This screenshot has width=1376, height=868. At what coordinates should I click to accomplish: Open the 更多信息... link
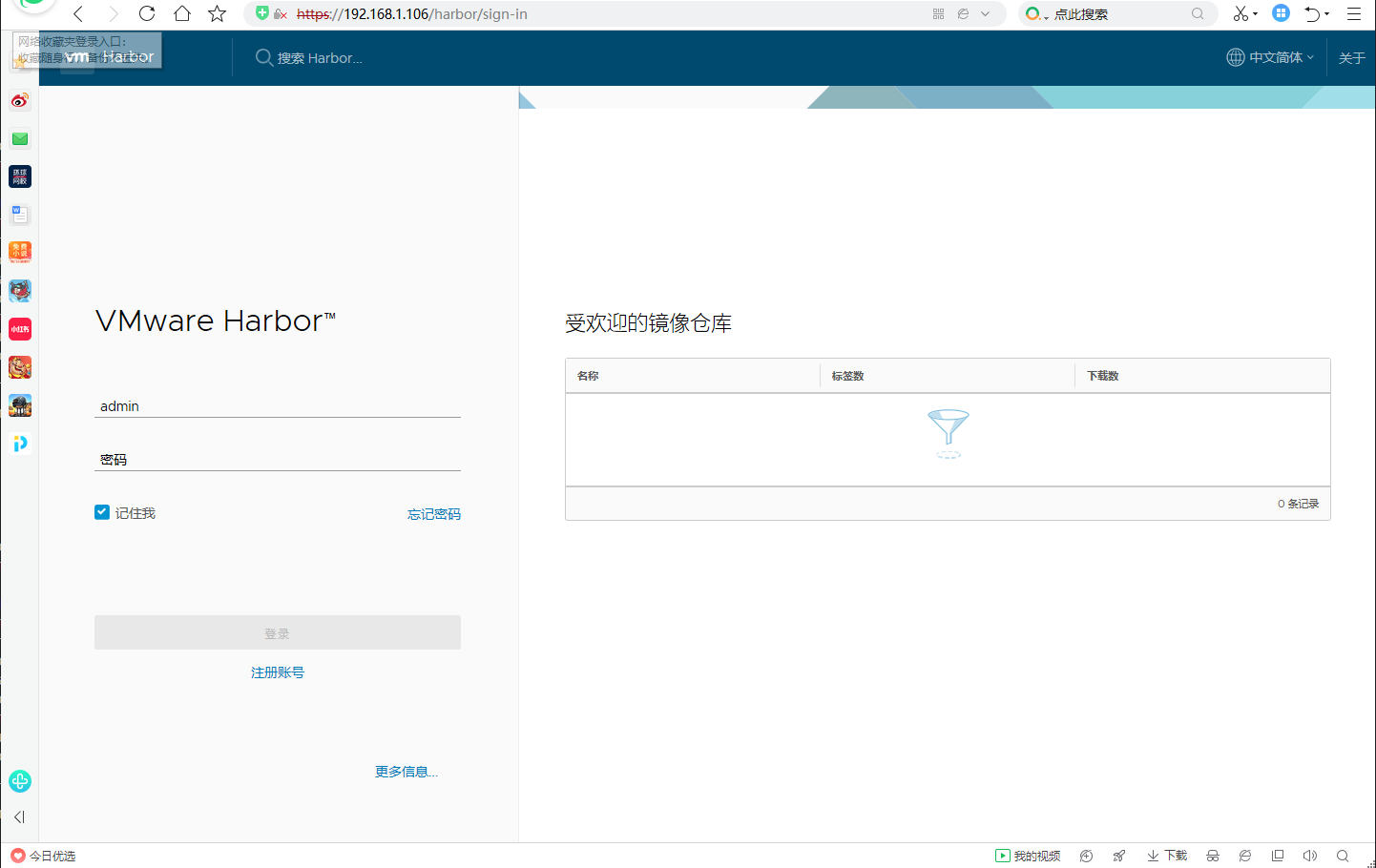[x=407, y=772]
